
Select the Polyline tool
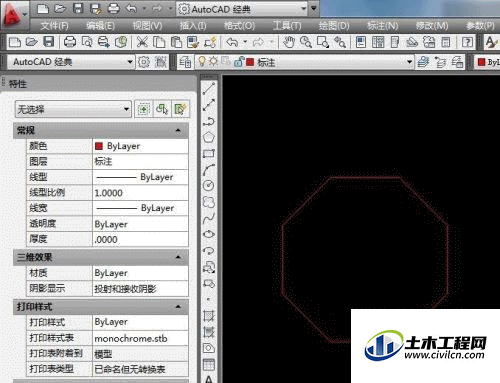pos(209,121)
